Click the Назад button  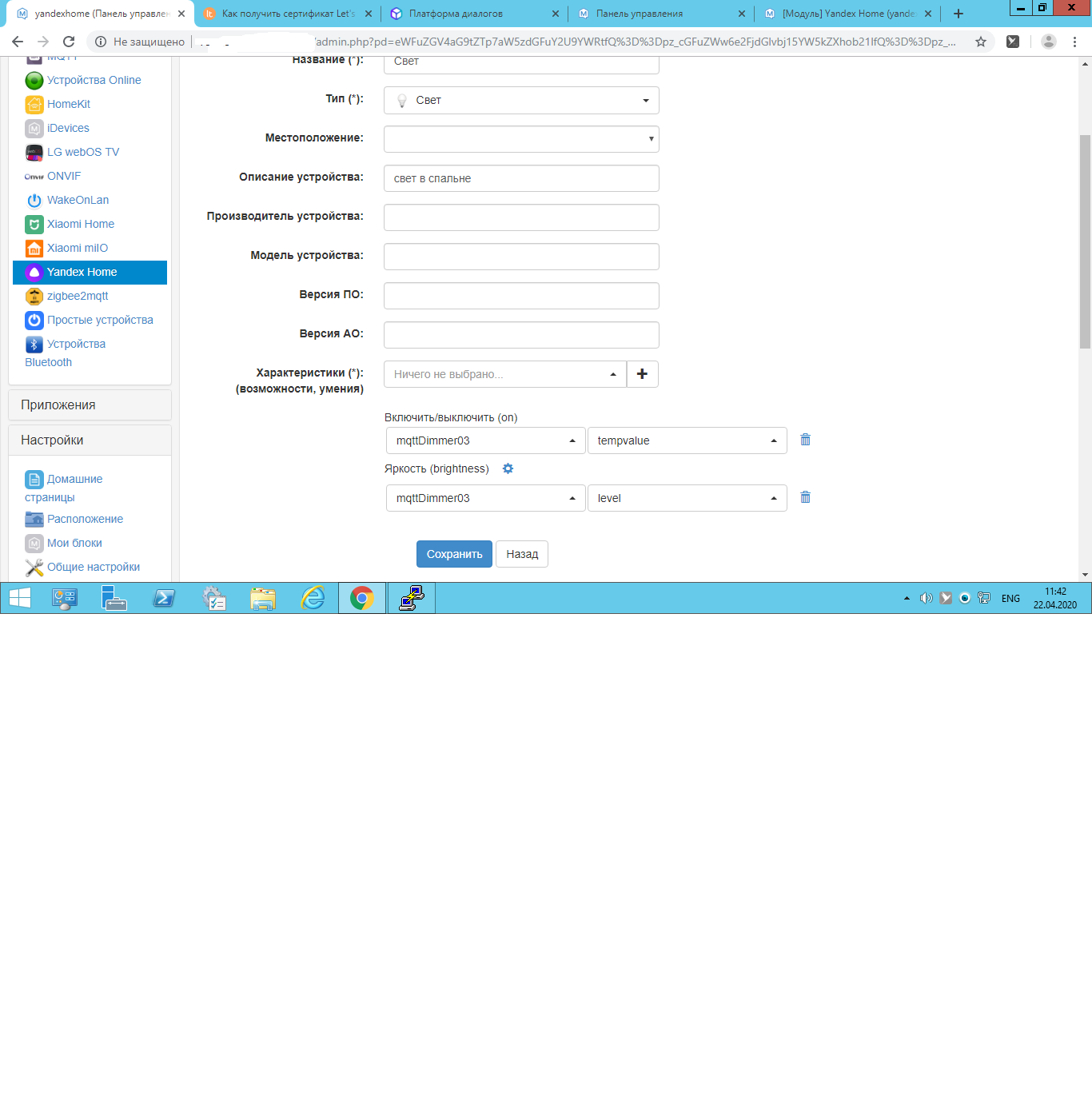[521, 554]
